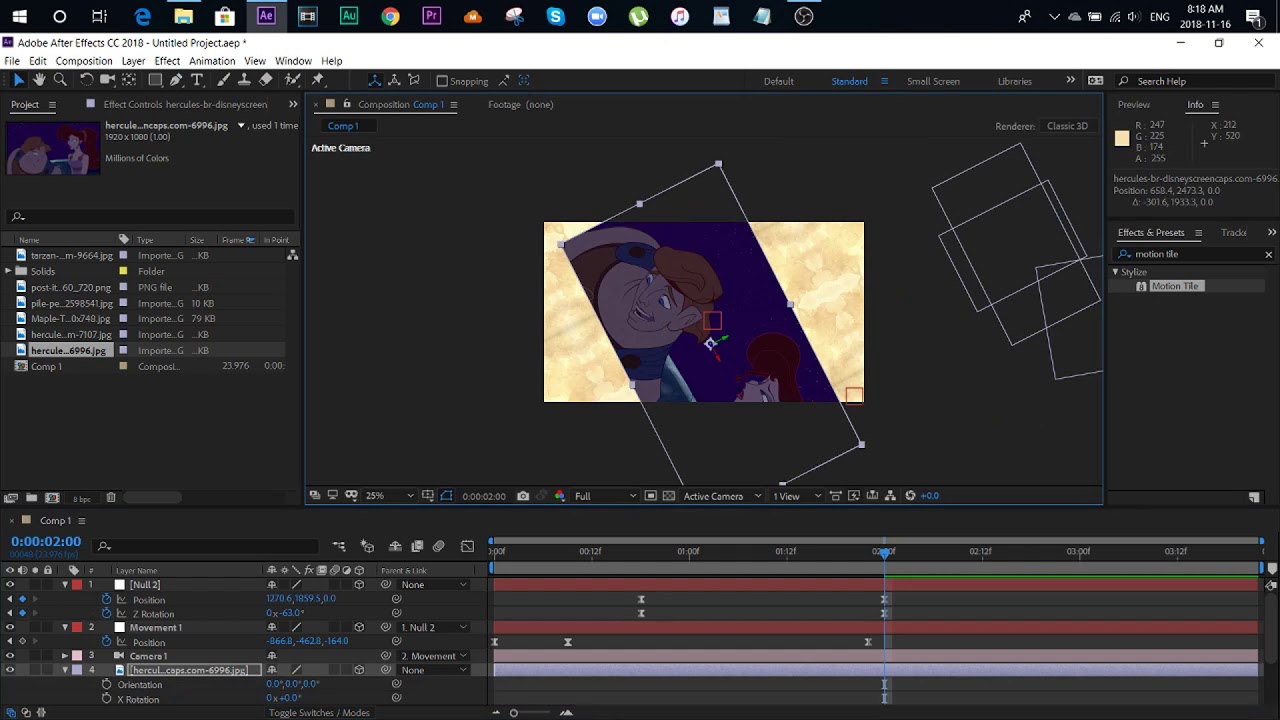Viewport: 1280px width, 720px height.
Task: Select the Roto Brush tool
Action: 292,80
